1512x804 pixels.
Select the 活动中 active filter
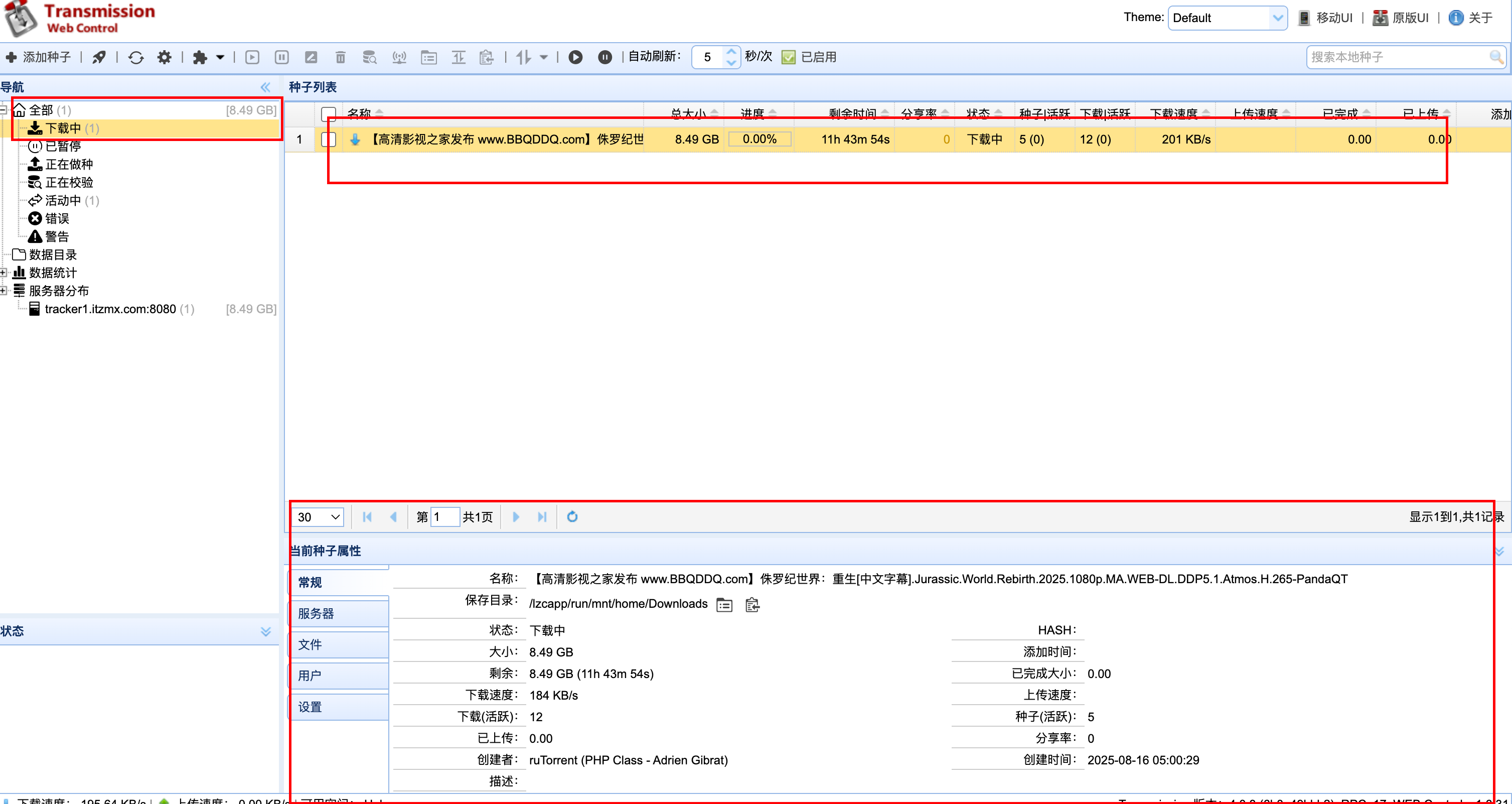tap(63, 201)
